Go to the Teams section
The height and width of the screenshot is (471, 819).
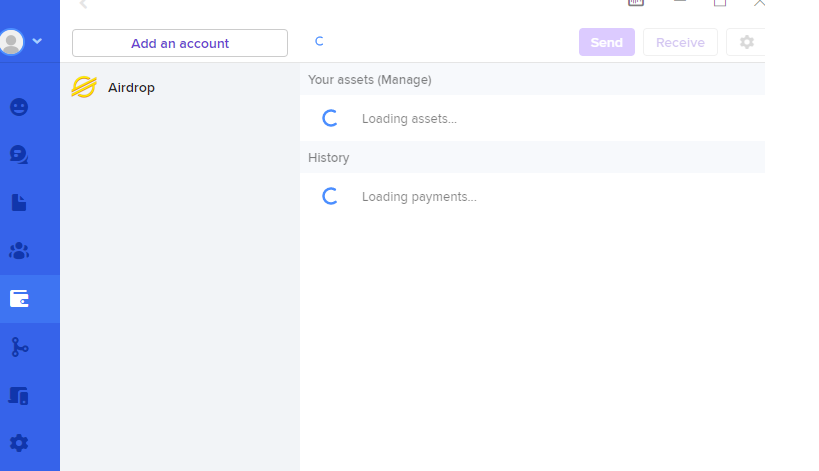pyautogui.click(x=19, y=251)
